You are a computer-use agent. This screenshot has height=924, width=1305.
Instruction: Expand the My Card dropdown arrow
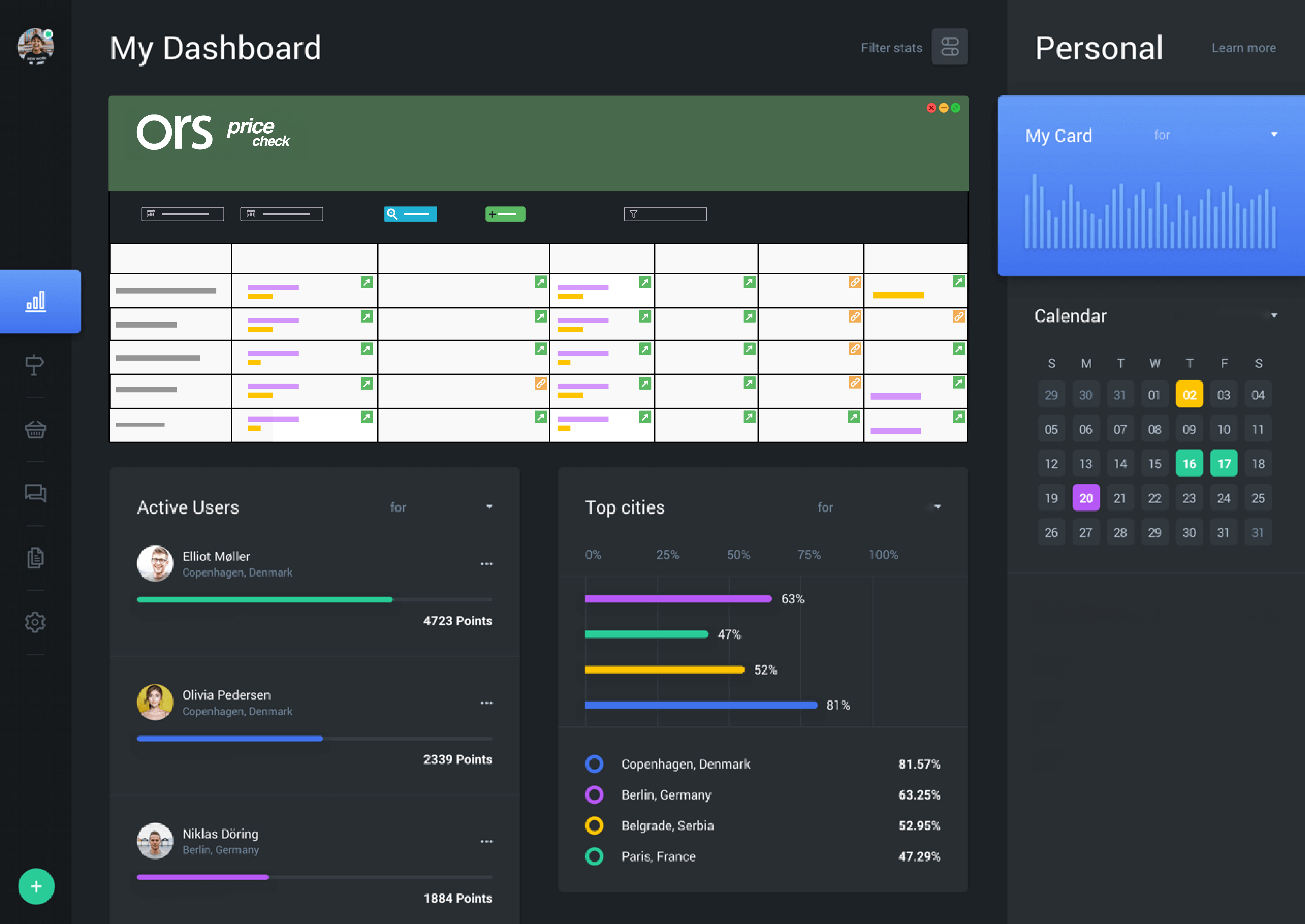(1274, 134)
